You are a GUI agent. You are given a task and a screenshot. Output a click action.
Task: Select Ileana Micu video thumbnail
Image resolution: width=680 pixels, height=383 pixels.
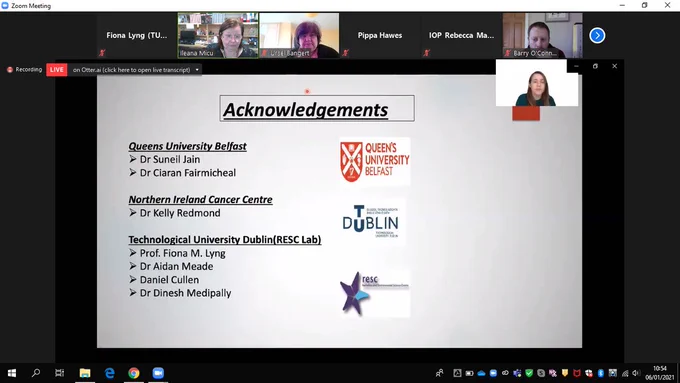tap(218, 35)
